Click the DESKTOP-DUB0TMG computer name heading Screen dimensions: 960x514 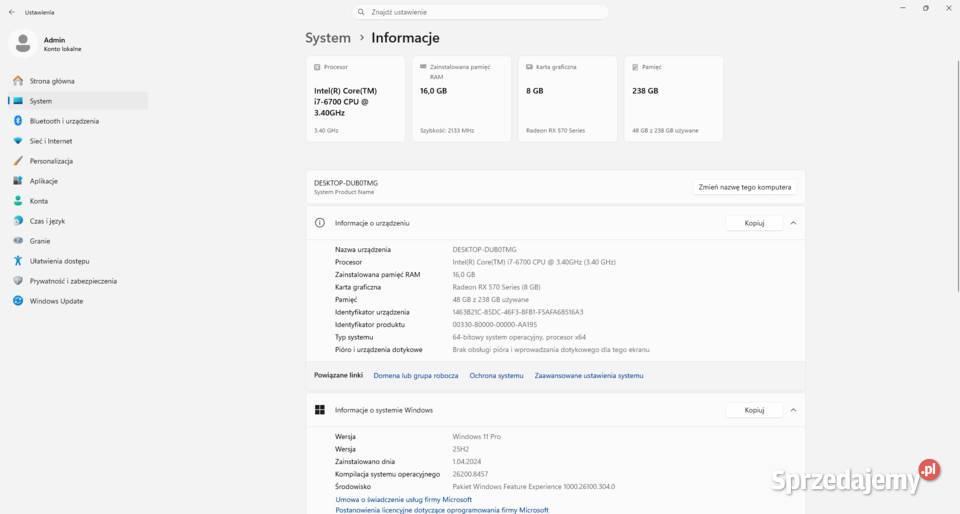[x=346, y=183]
